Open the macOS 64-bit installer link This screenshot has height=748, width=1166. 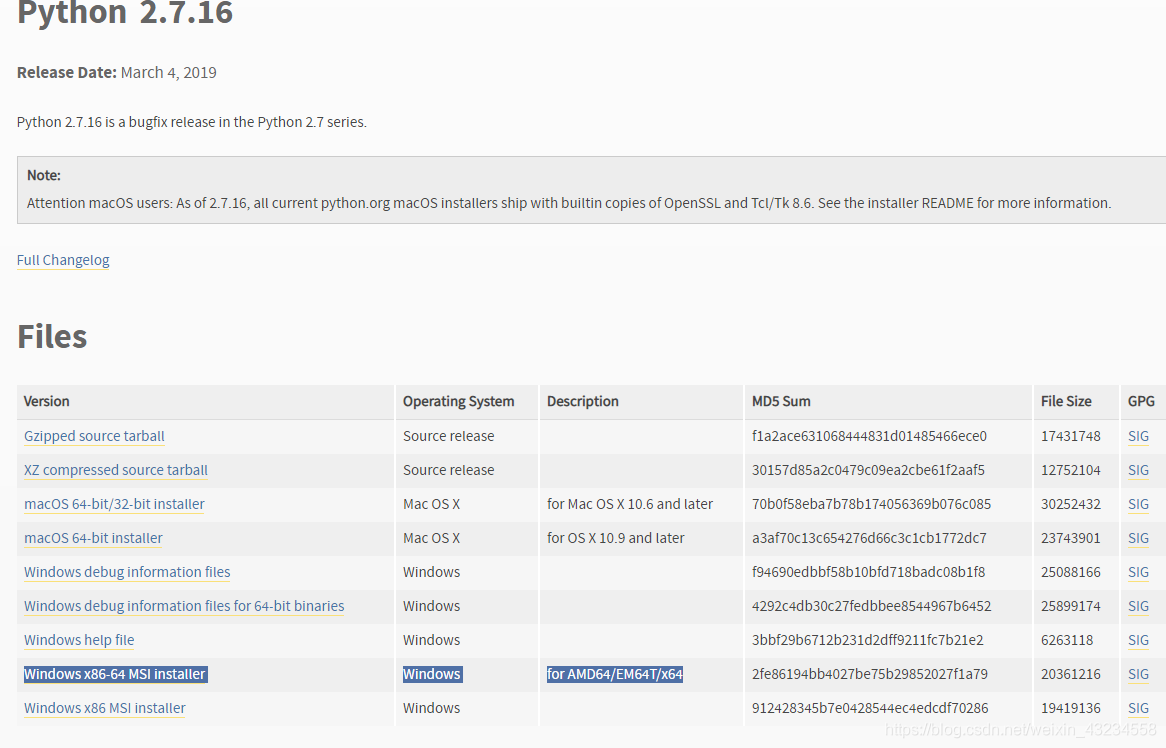coord(93,538)
